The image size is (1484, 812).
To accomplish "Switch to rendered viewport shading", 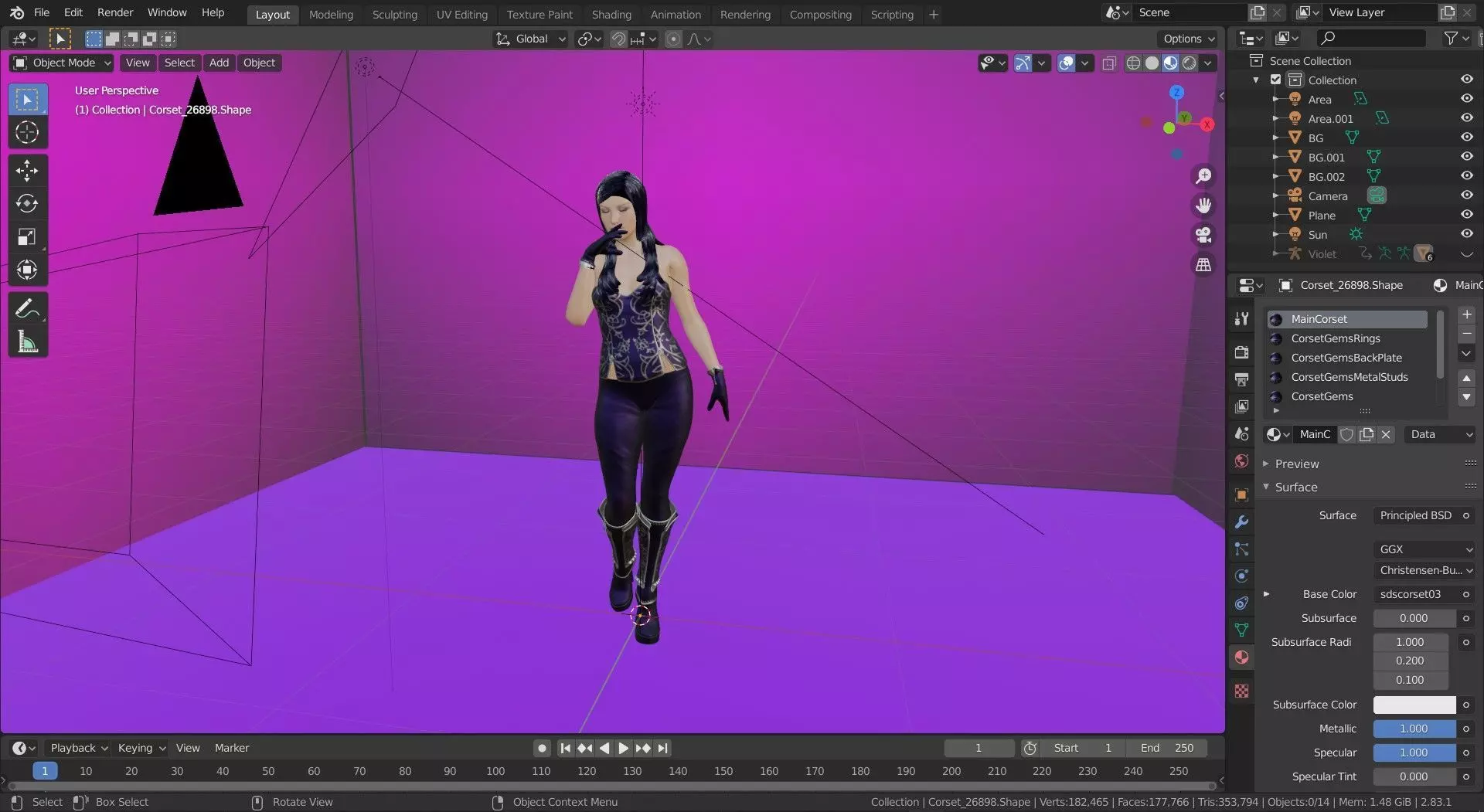I will click(x=1190, y=63).
